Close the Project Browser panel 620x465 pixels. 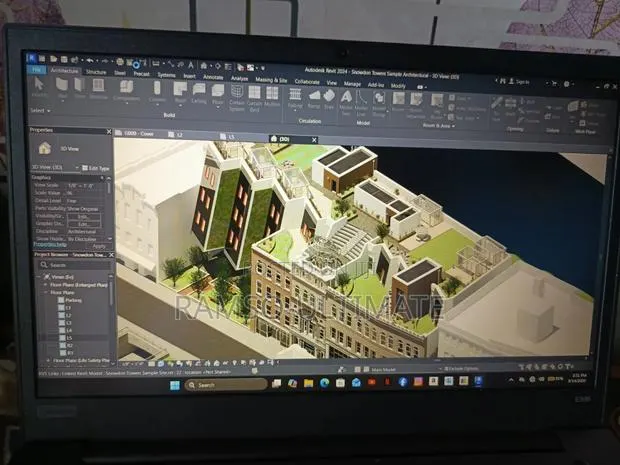click(x=111, y=255)
